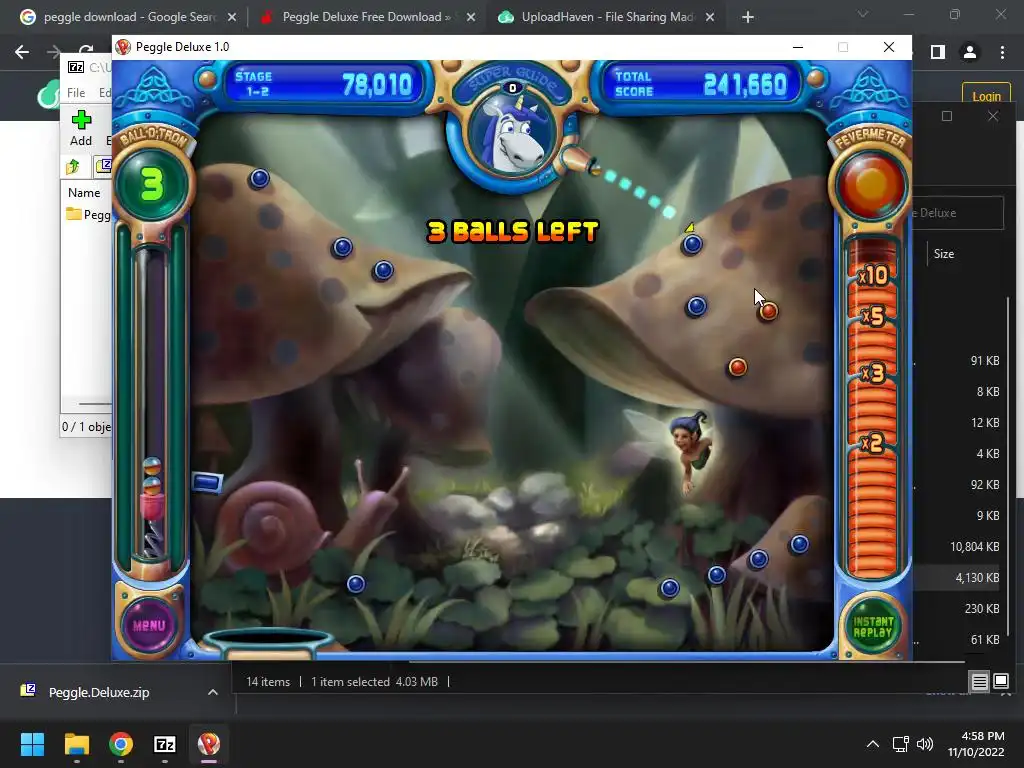The height and width of the screenshot is (768, 1024).
Task: Select the 10,804 KB file row
Action: point(957,547)
